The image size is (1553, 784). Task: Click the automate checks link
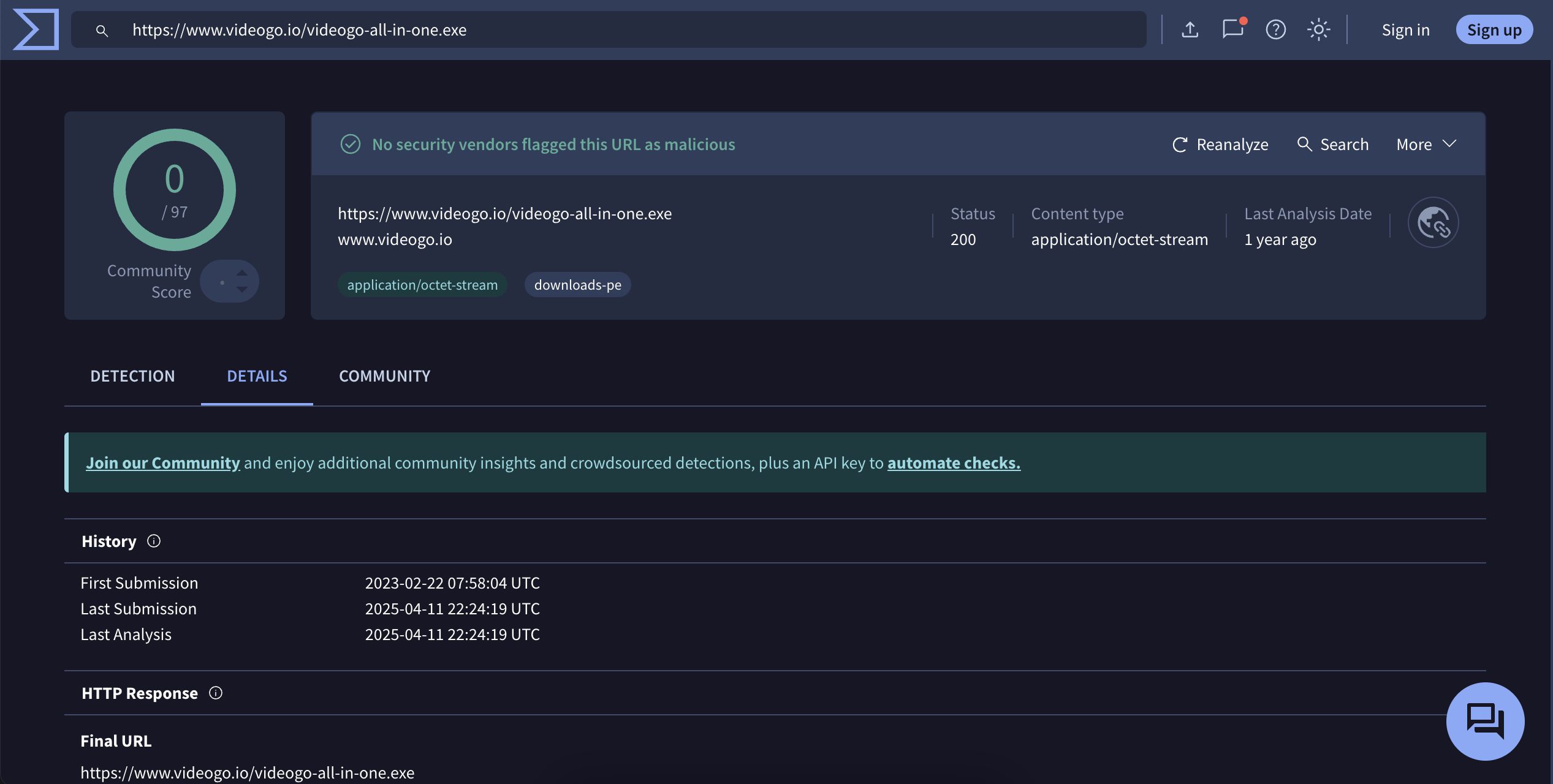tap(954, 463)
